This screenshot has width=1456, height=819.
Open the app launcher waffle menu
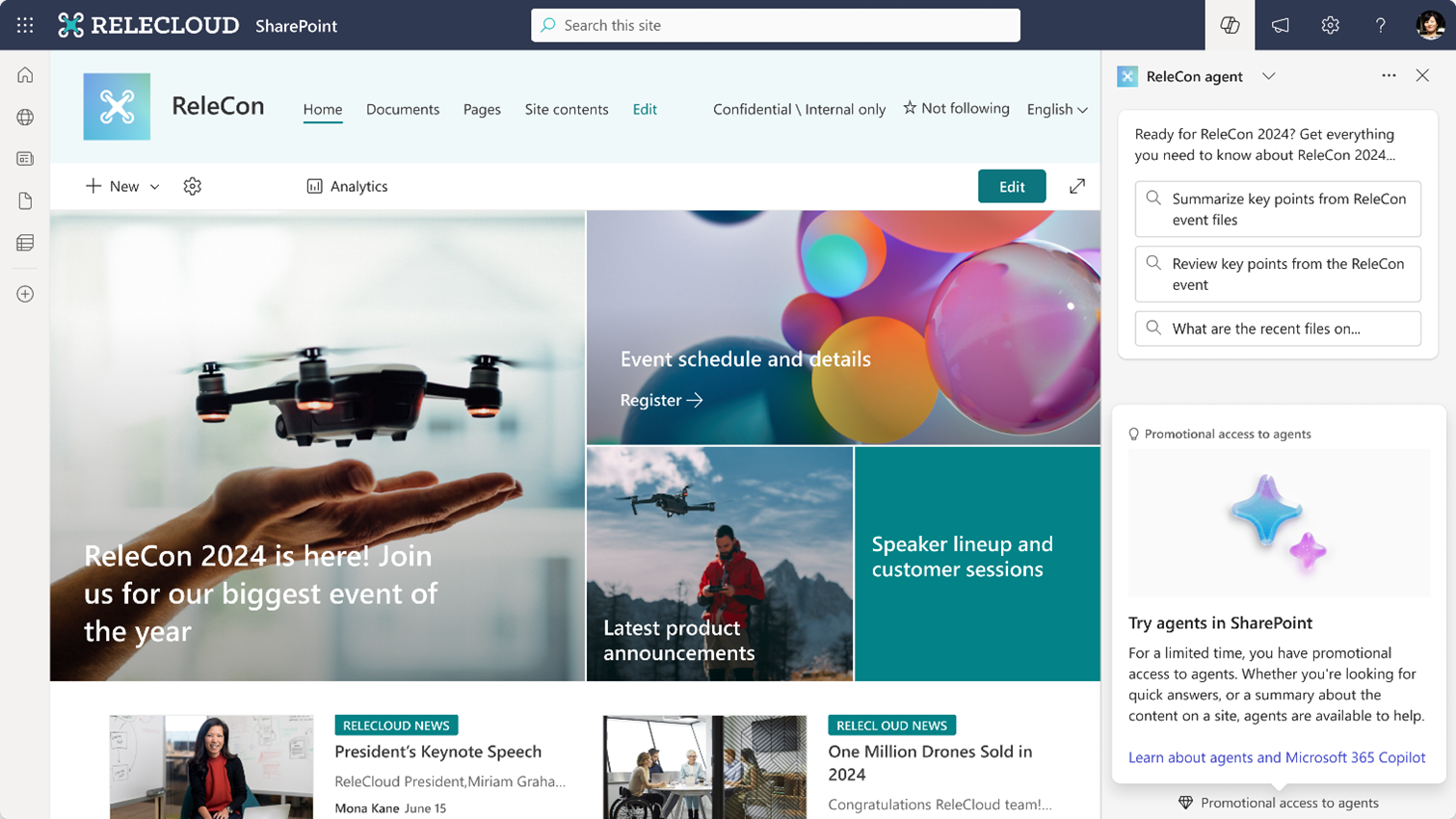pyautogui.click(x=24, y=25)
